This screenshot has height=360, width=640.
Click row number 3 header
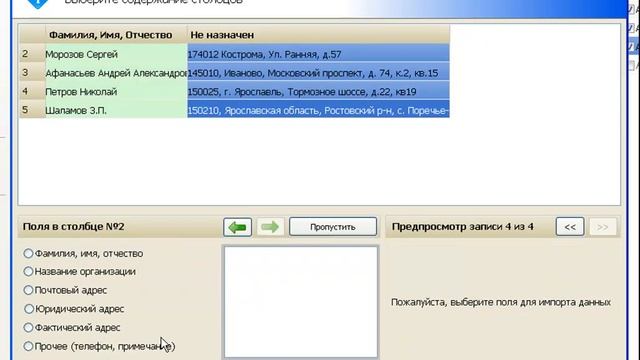point(32,73)
